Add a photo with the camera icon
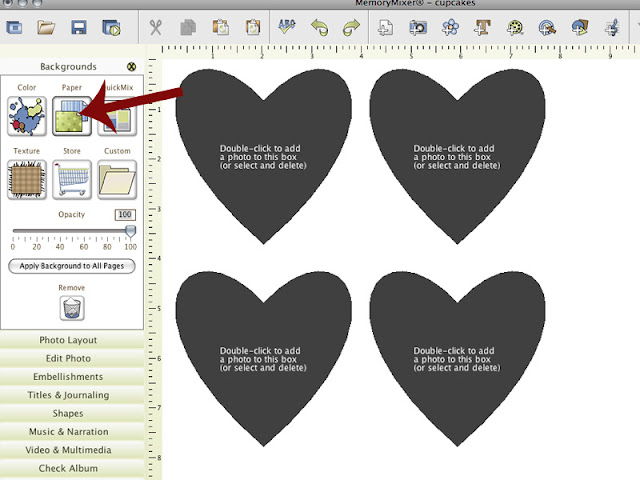The height and width of the screenshot is (480, 640). [418, 28]
